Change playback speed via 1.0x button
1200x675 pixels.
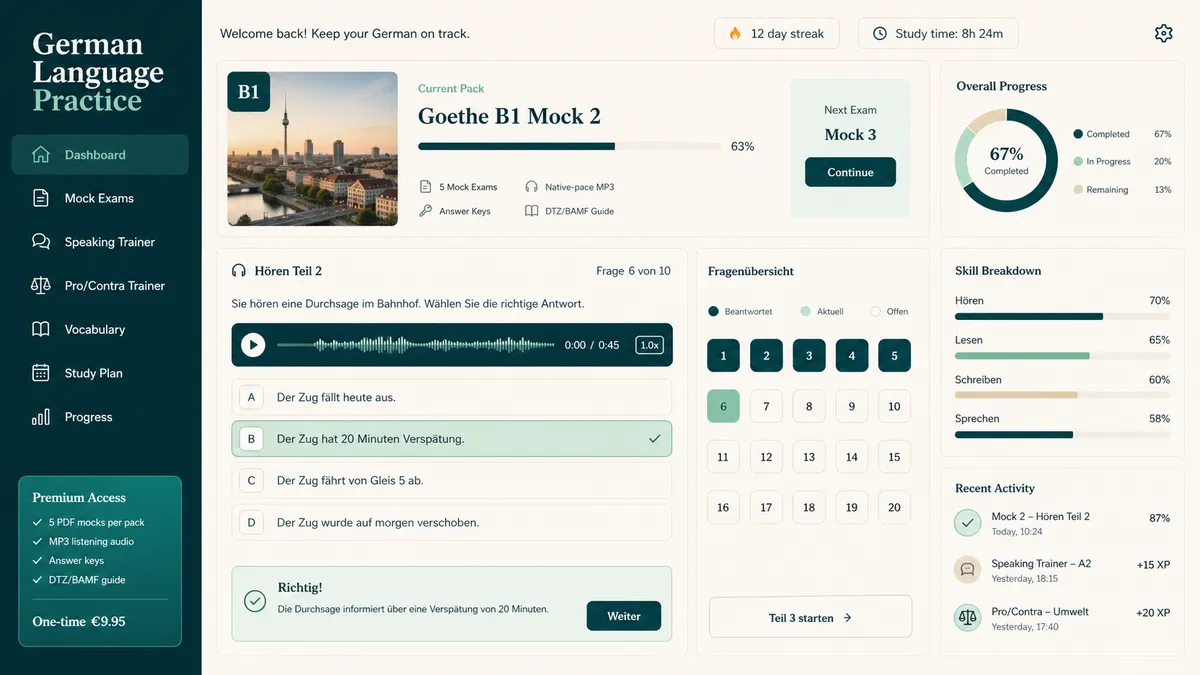[649, 345]
